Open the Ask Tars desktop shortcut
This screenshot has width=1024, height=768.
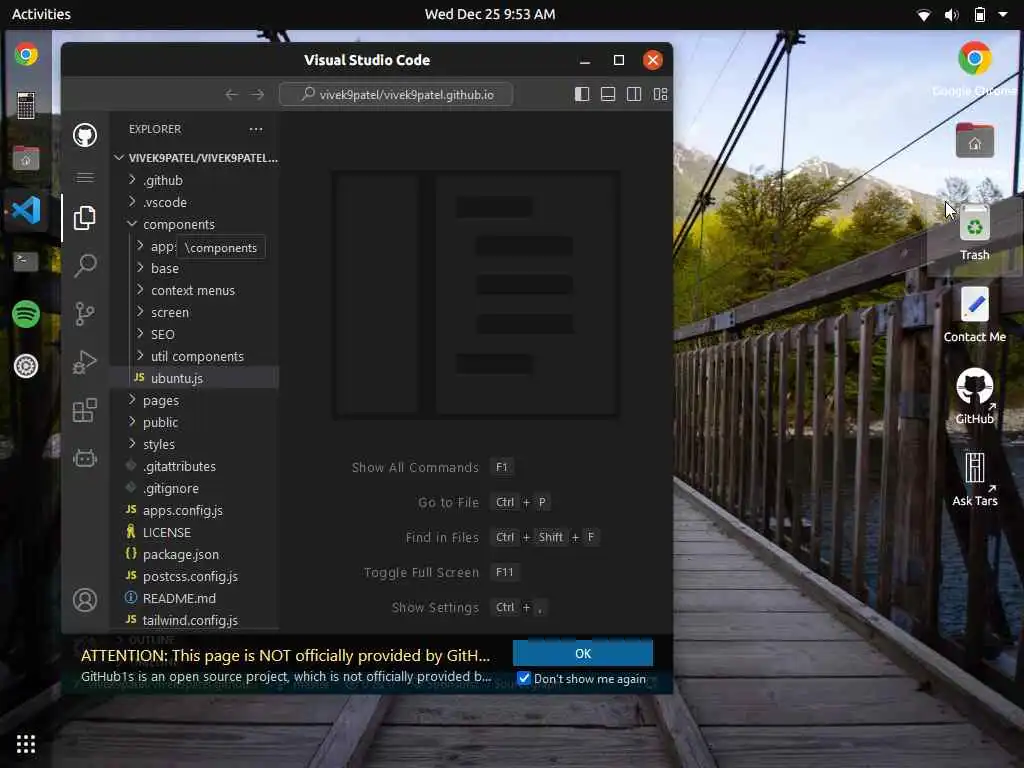(x=974, y=479)
